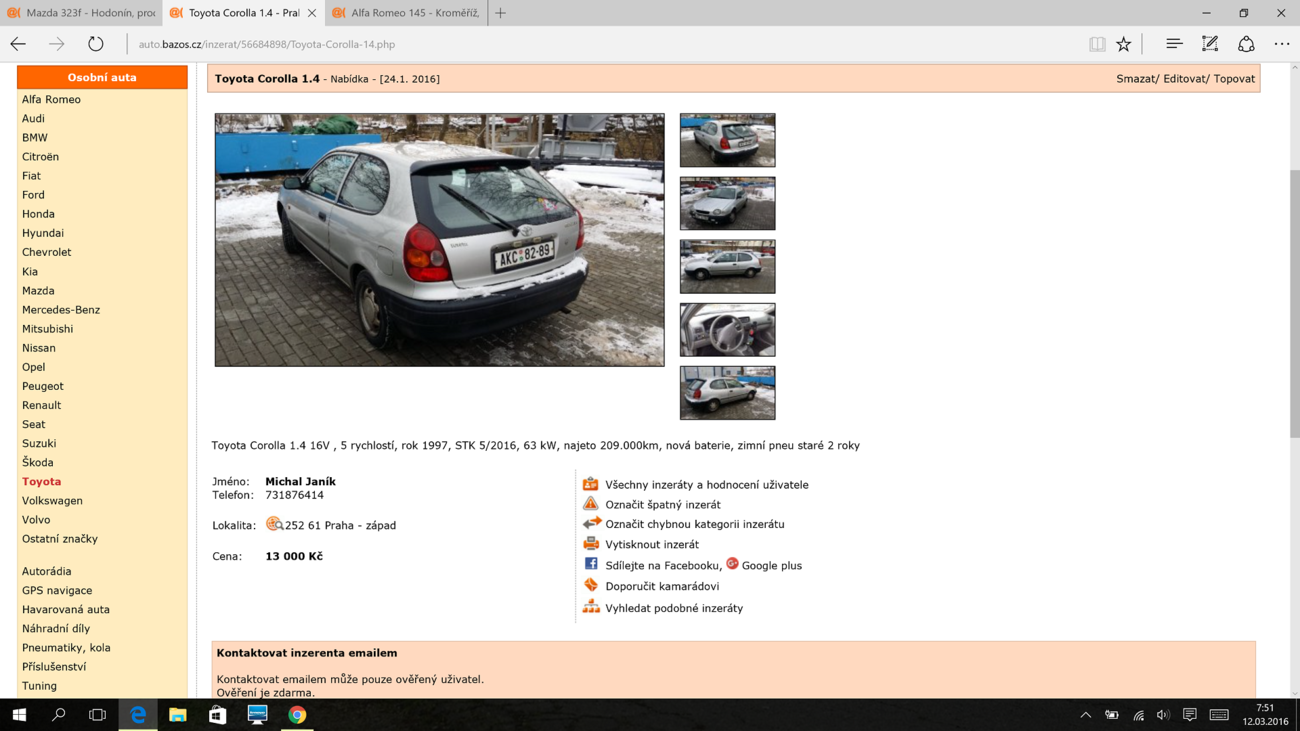
Task: Click the location map icon beside Lokalita
Action: pos(274,524)
